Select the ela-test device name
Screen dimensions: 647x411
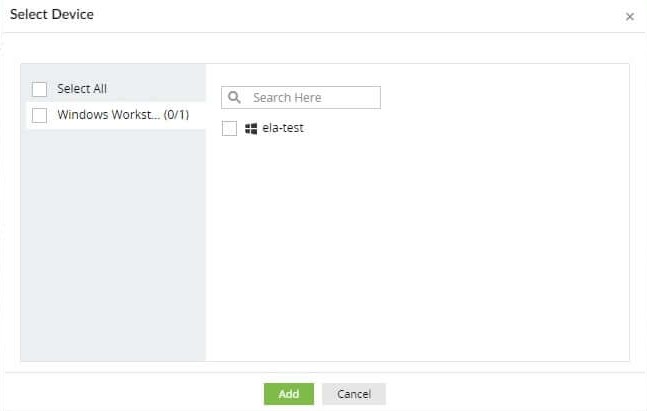pos(282,128)
